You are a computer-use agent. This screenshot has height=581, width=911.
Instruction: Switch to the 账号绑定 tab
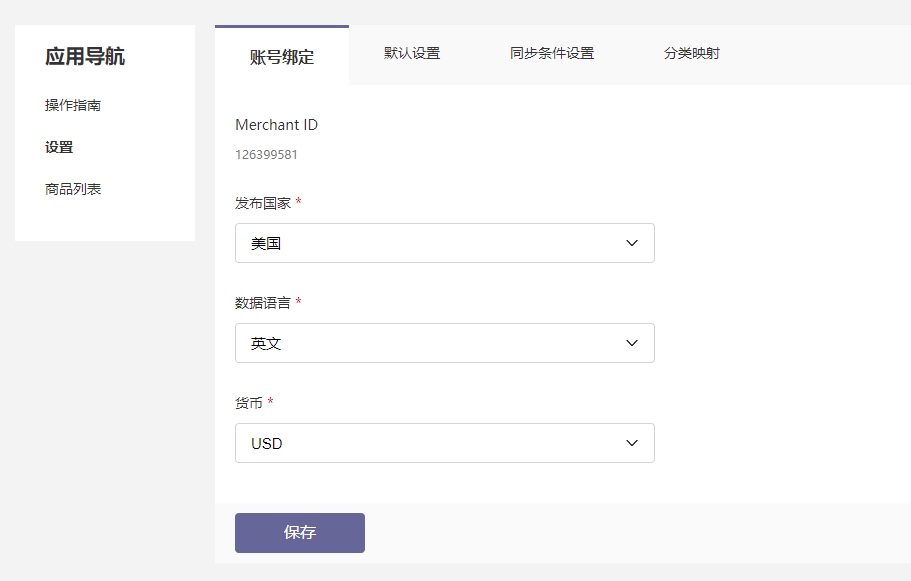coord(282,57)
